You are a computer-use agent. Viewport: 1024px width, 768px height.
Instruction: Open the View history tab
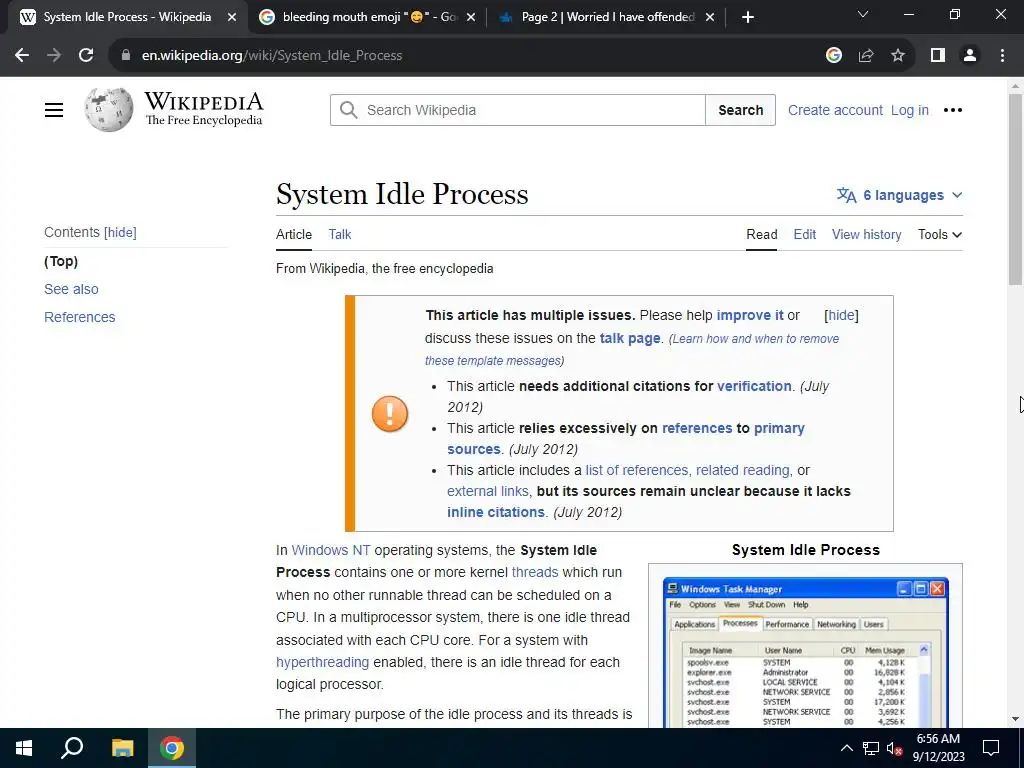point(867,234)
